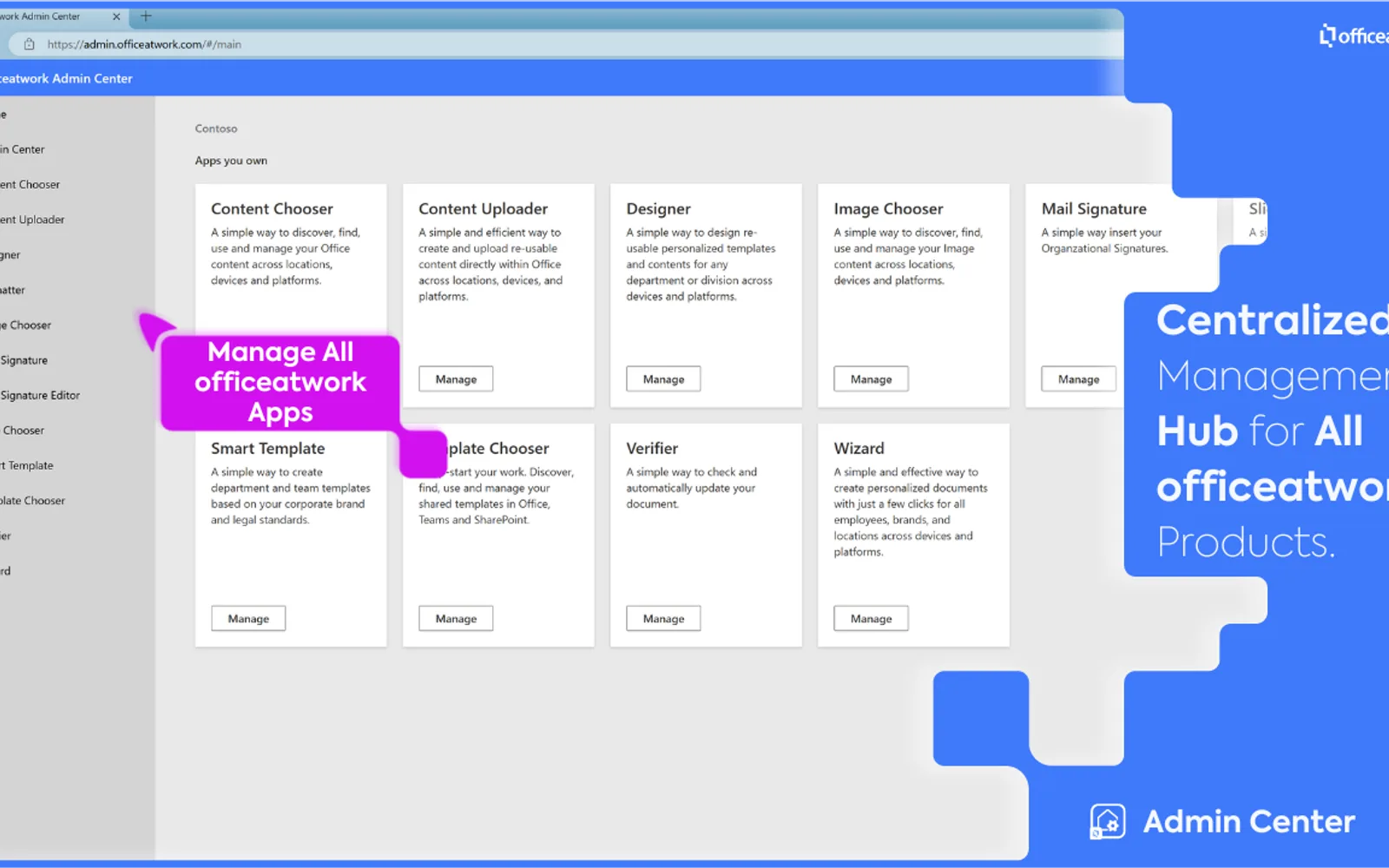Manage the Verifier app
The width and height of the screenshot is (1389, 868).
[663, 619]
